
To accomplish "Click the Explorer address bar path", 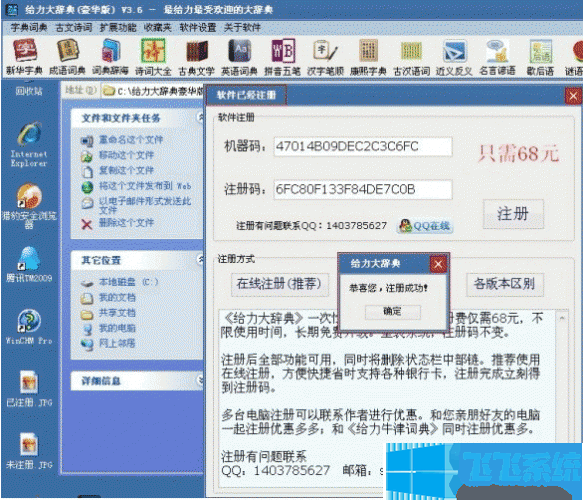I will [153, 91].
